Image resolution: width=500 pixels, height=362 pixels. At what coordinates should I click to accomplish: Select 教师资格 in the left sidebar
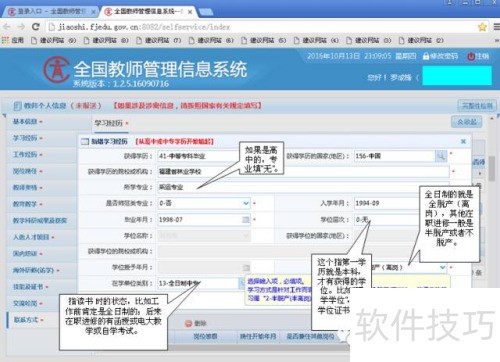[x=27, y=187]
